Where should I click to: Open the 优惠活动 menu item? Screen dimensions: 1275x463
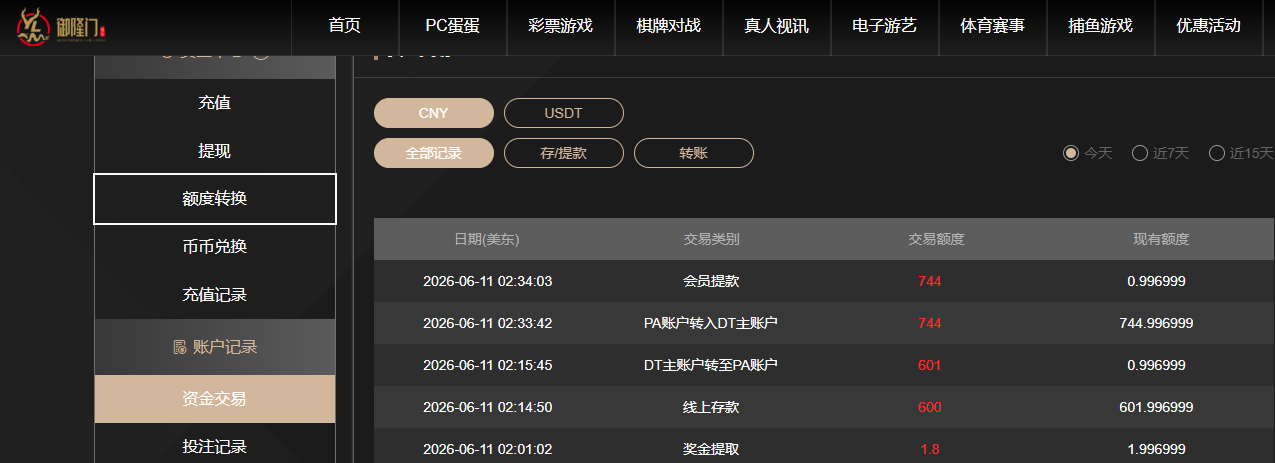tap(1209, 26)
